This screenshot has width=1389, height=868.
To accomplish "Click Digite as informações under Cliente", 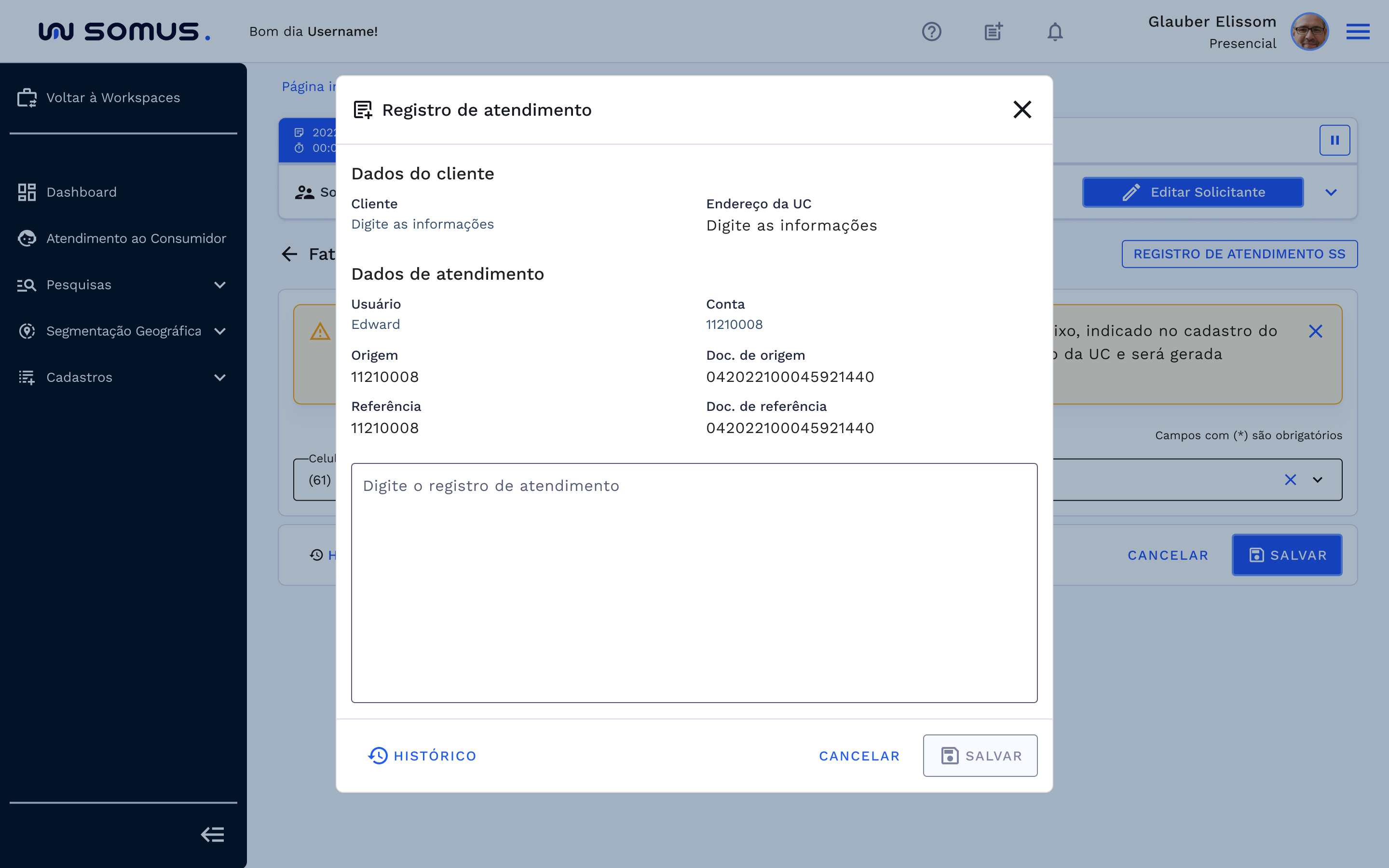I will point(422,224).
